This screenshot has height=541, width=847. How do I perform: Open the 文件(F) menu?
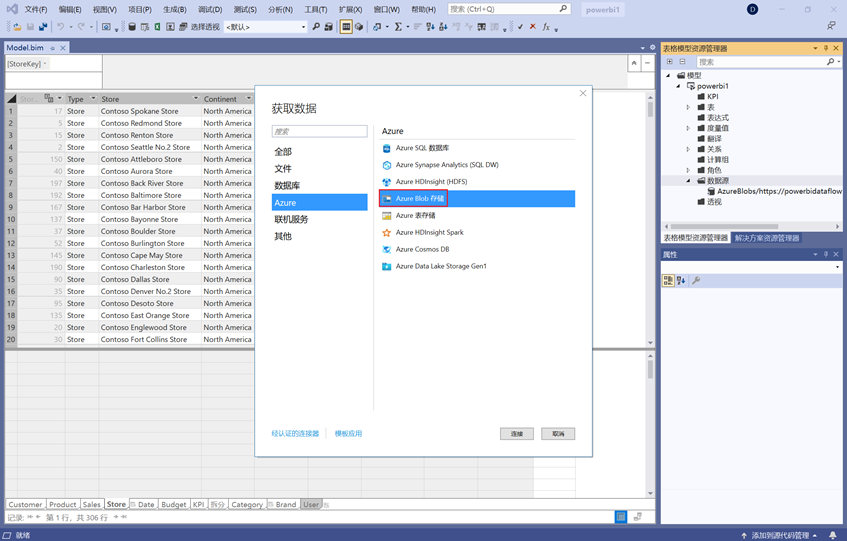pos(36,9)
